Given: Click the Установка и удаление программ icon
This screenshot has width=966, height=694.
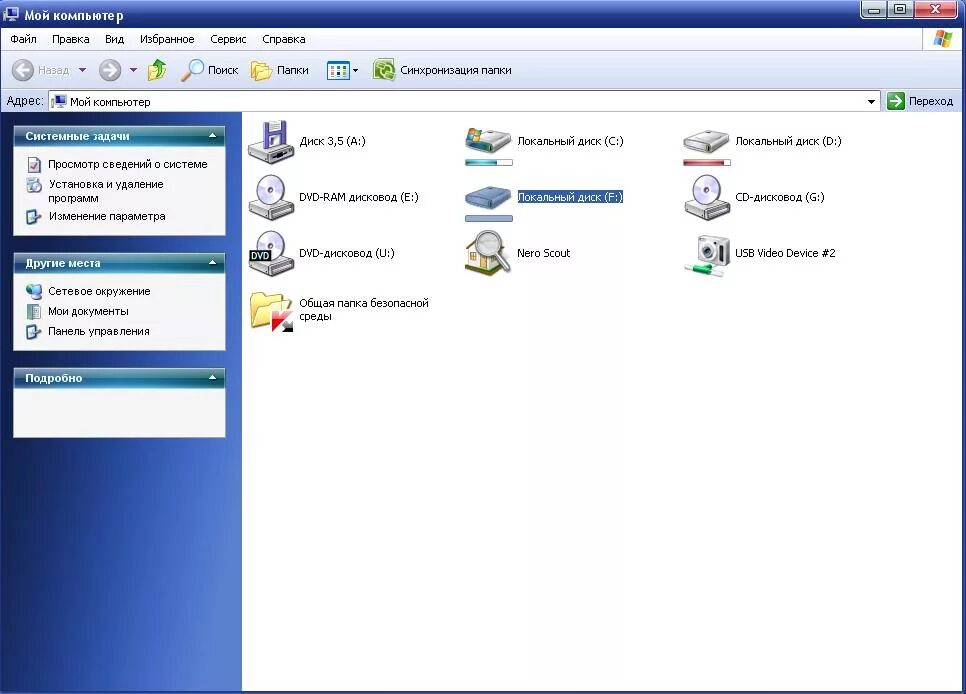Looking at the screenshot, I should (34, 185).
